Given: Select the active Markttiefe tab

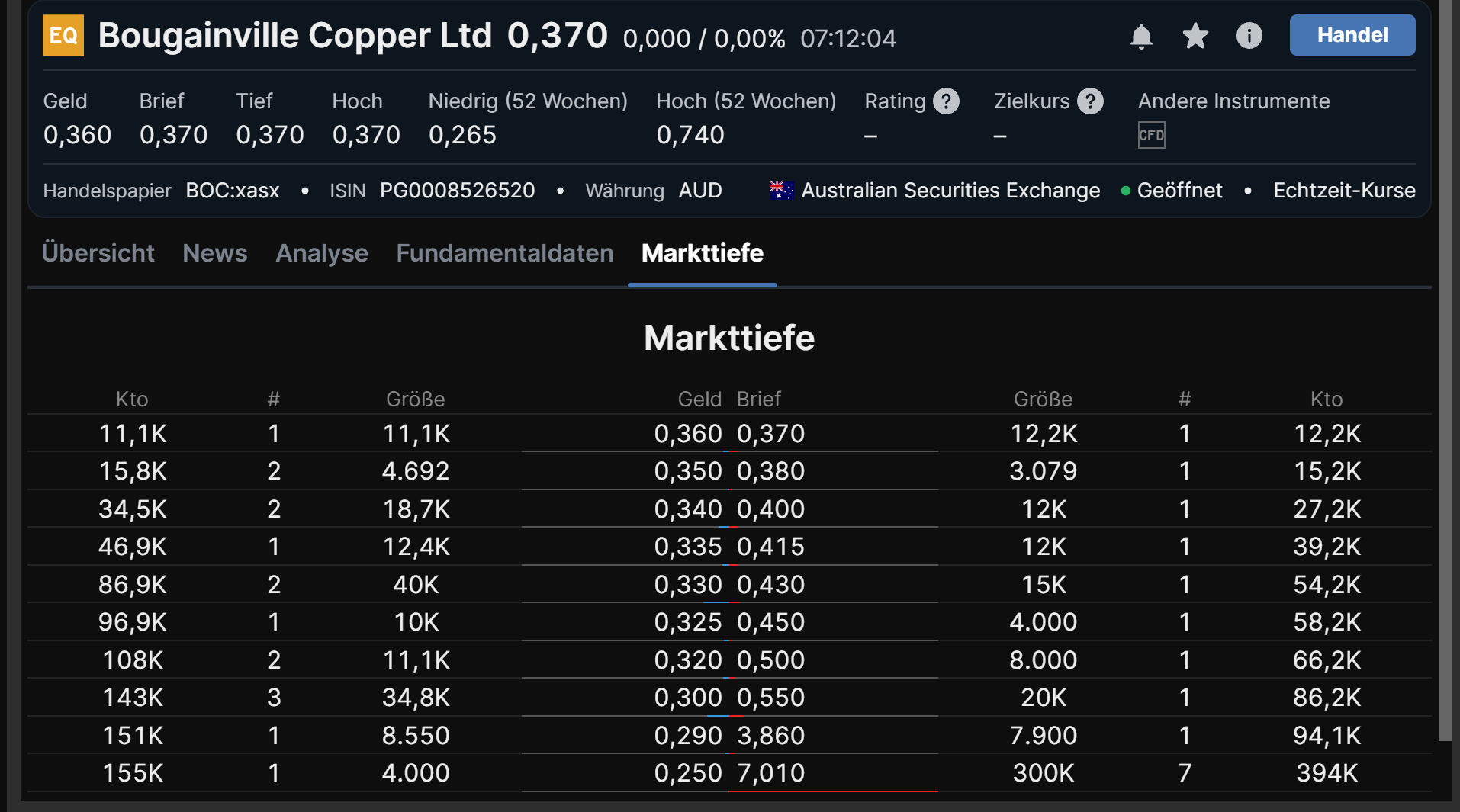Looking at the screenshot, I should tap(702, 253).
